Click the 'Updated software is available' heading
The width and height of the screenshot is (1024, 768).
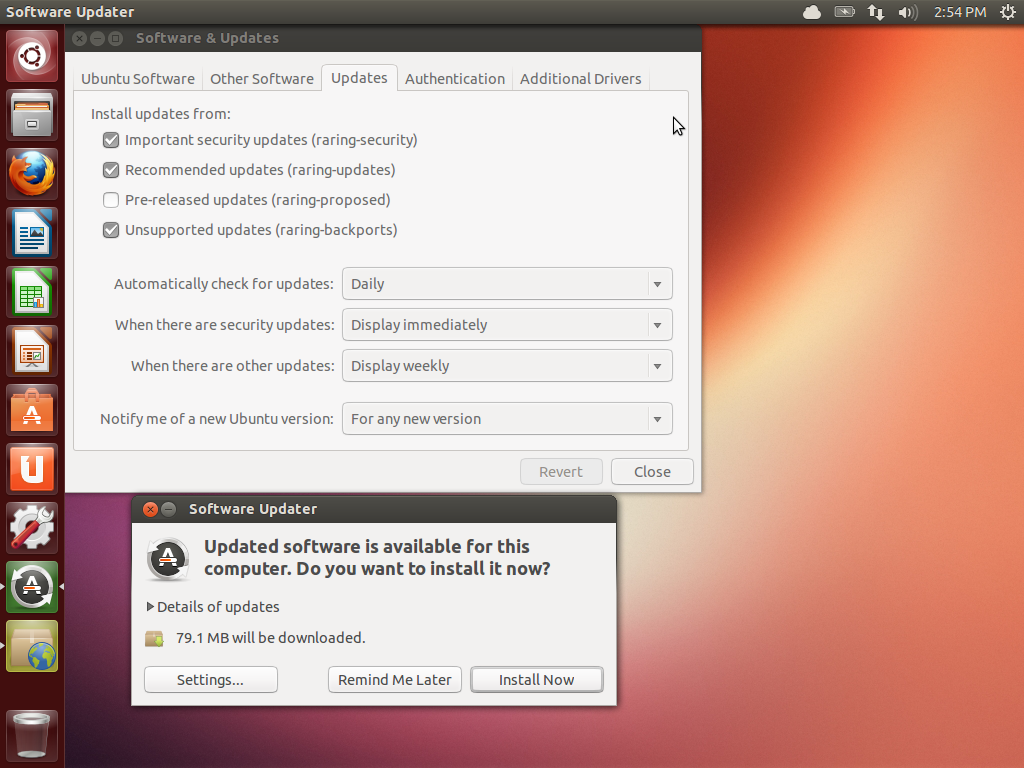click(377, 558)
